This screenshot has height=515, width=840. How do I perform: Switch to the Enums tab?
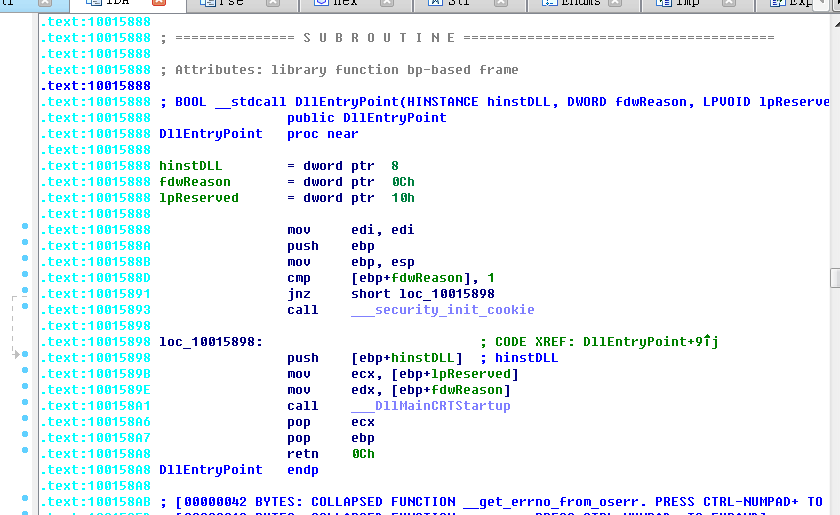(x=581, y=3)
